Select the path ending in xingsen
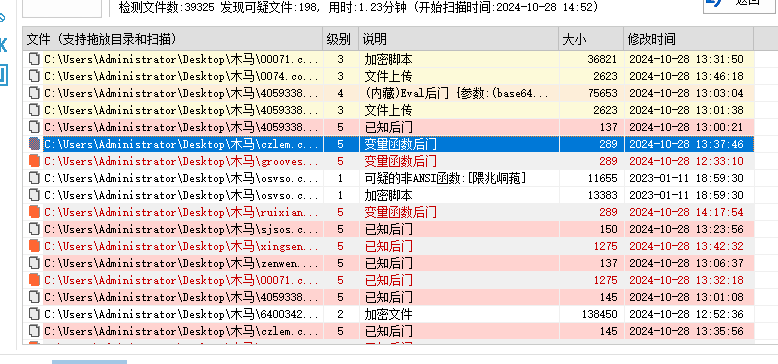Screen dimensions: 778x364 tap(182, 245)
